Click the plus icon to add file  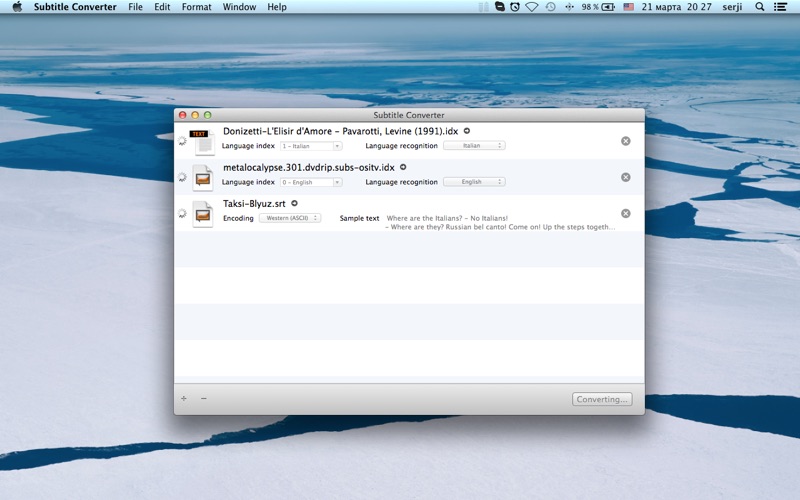[x=184, y=398]
